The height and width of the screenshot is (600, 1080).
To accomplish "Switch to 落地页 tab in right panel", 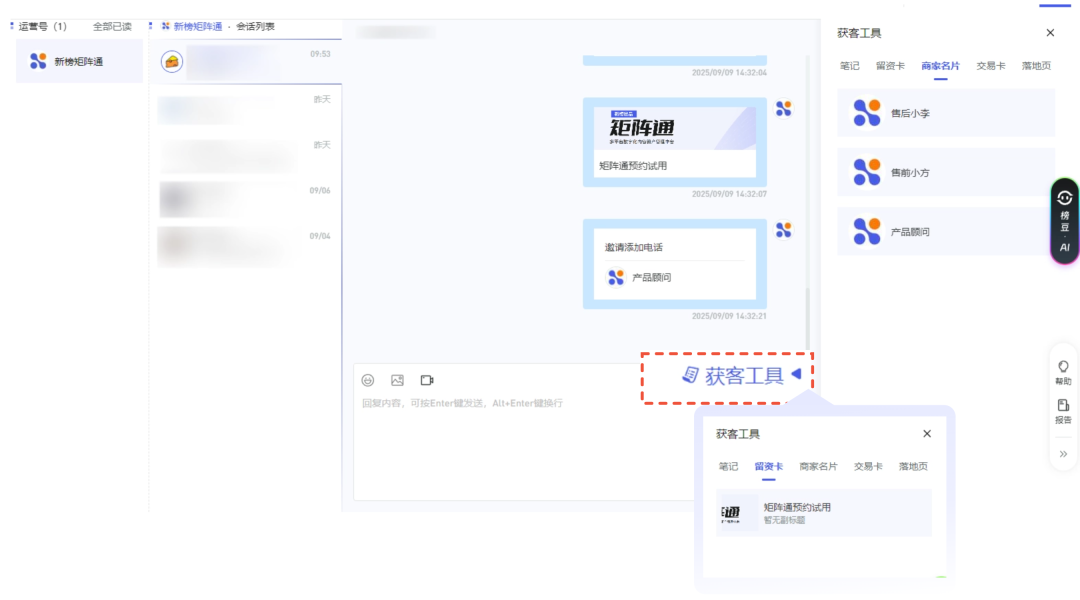I will coord(1036,66).
